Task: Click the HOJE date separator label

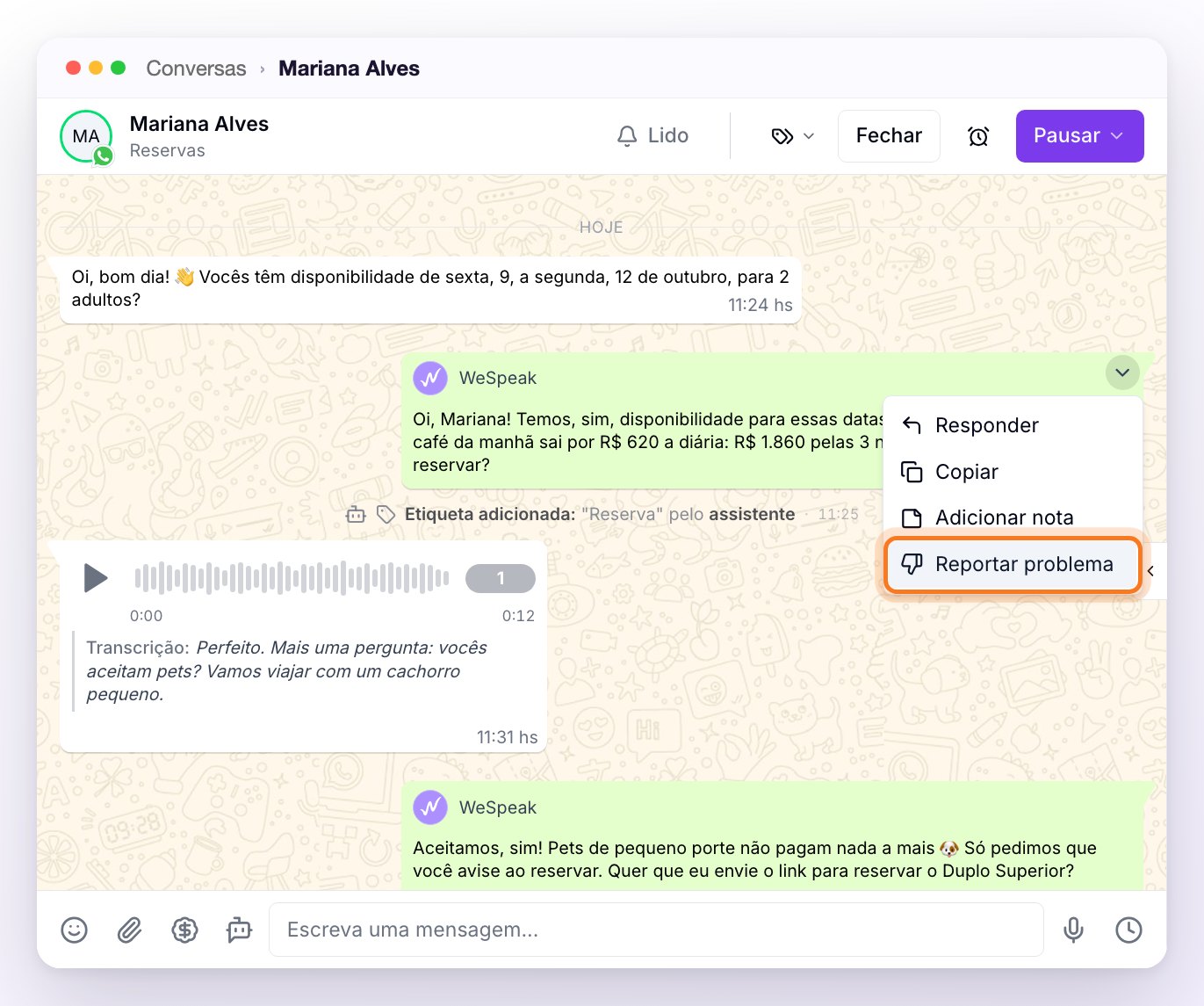Action: tap(602, 227)
